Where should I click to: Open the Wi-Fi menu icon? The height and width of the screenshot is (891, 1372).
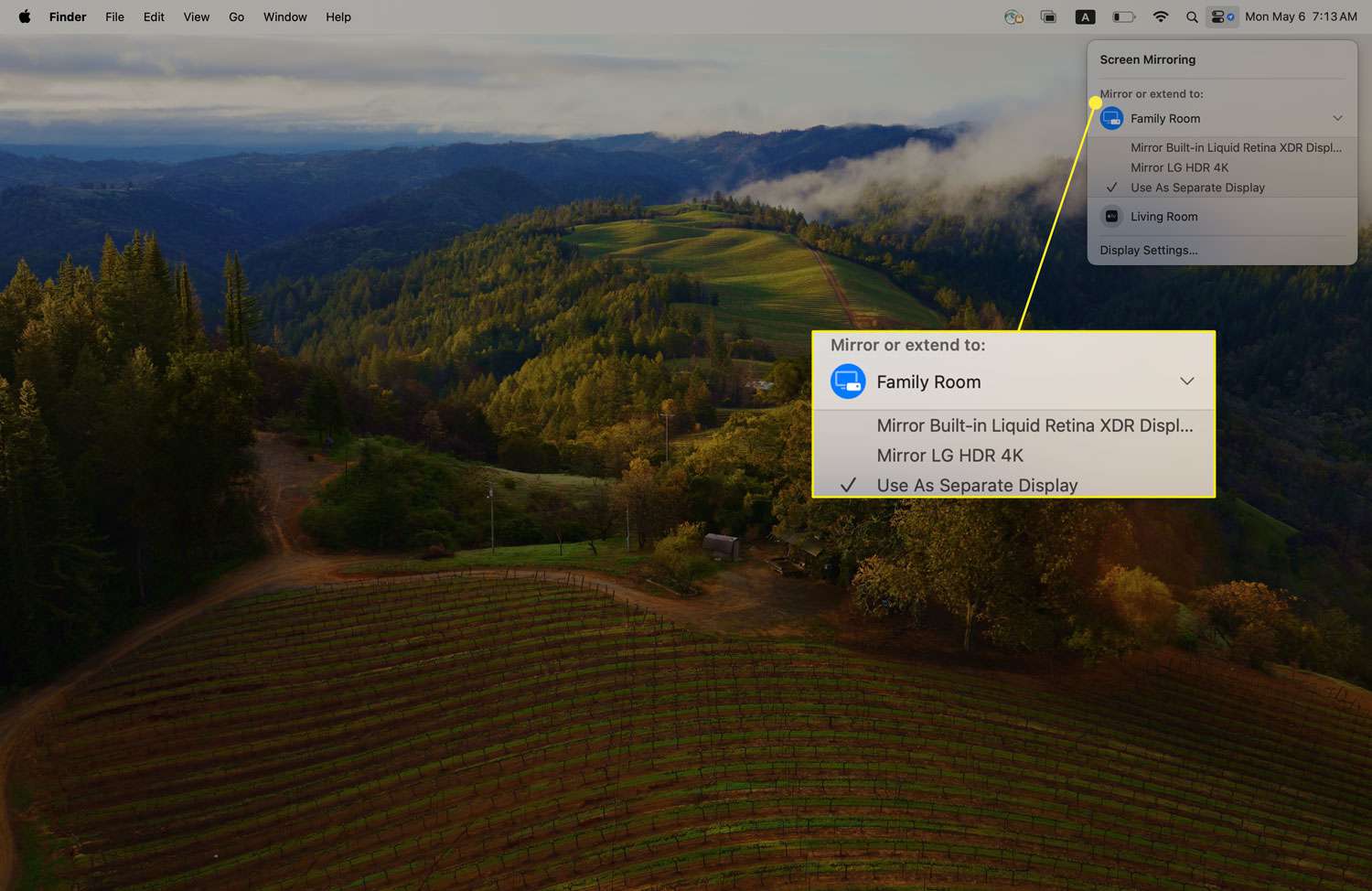[x=1160, y=16]
